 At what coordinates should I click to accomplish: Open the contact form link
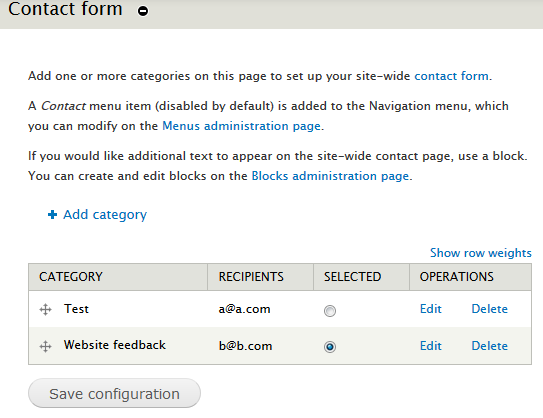point(452,76)
